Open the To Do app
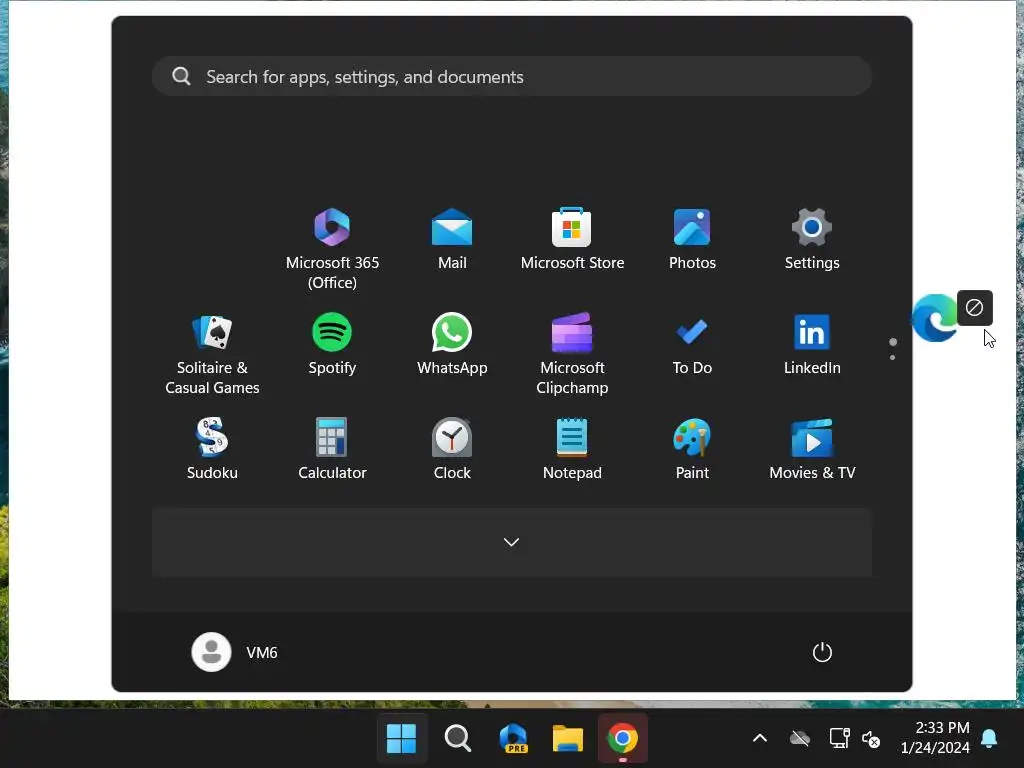The width and height of the screenshot is (1024, 768). (x=692, y=344)
